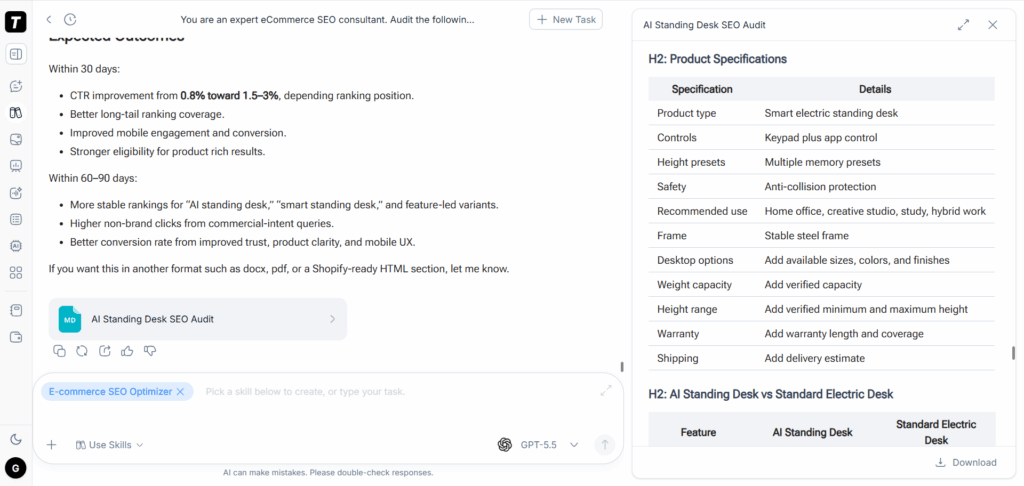Start a New Task
The height and width of the screenshot is (486, 1024).
coord(566,20)
